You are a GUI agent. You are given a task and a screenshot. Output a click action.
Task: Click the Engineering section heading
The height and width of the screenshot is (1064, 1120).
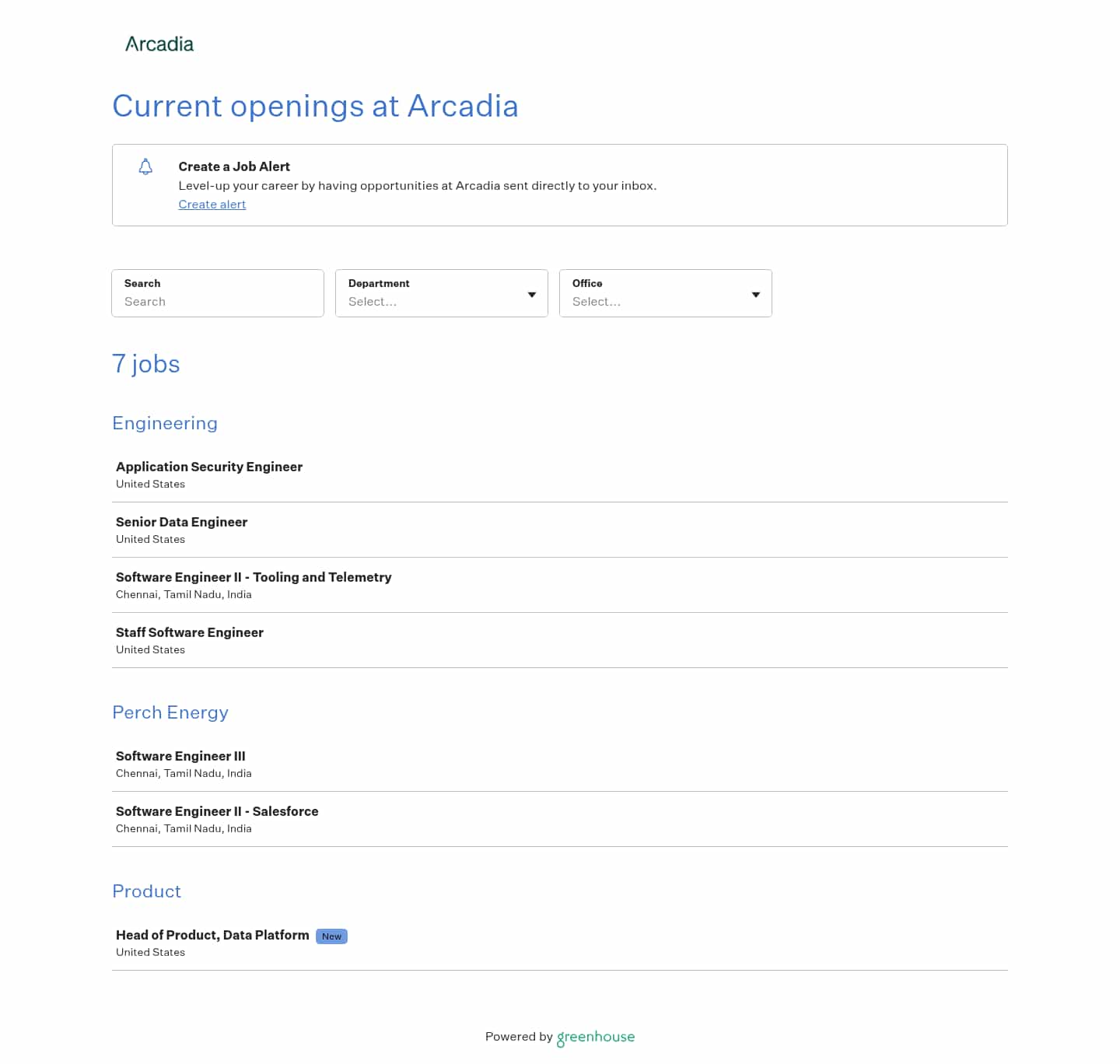(165, 423)
